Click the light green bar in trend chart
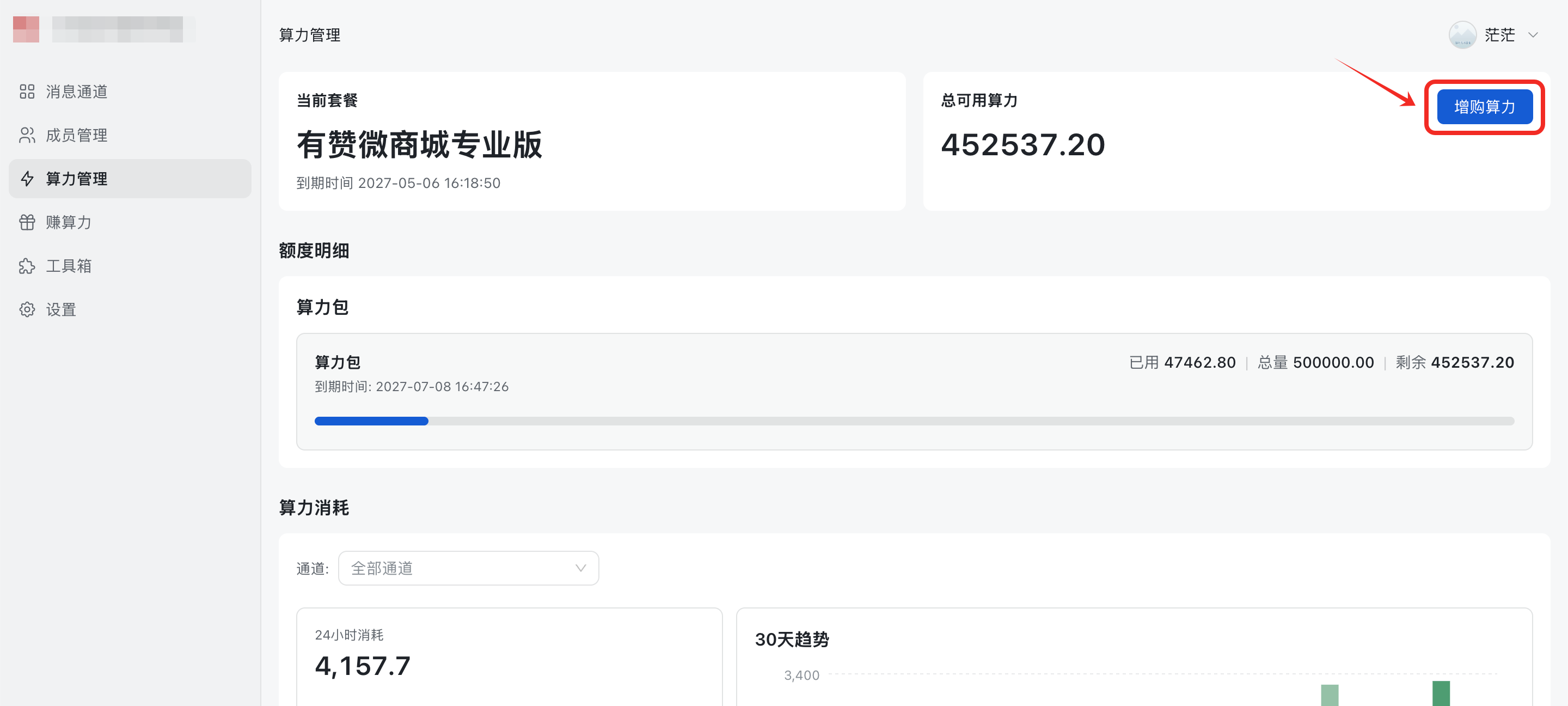The image size is (1568, 706). pos(1330,695)
